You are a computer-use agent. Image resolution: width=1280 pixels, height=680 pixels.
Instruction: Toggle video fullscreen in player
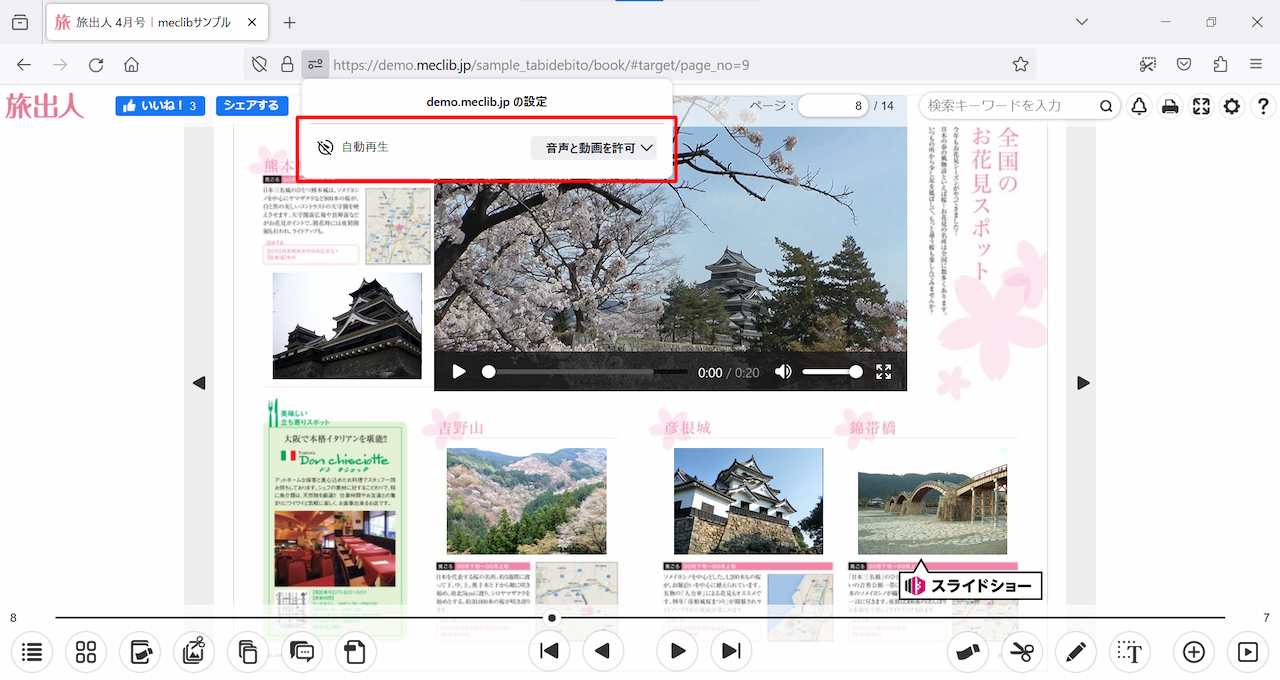click(x=883, y=372)
